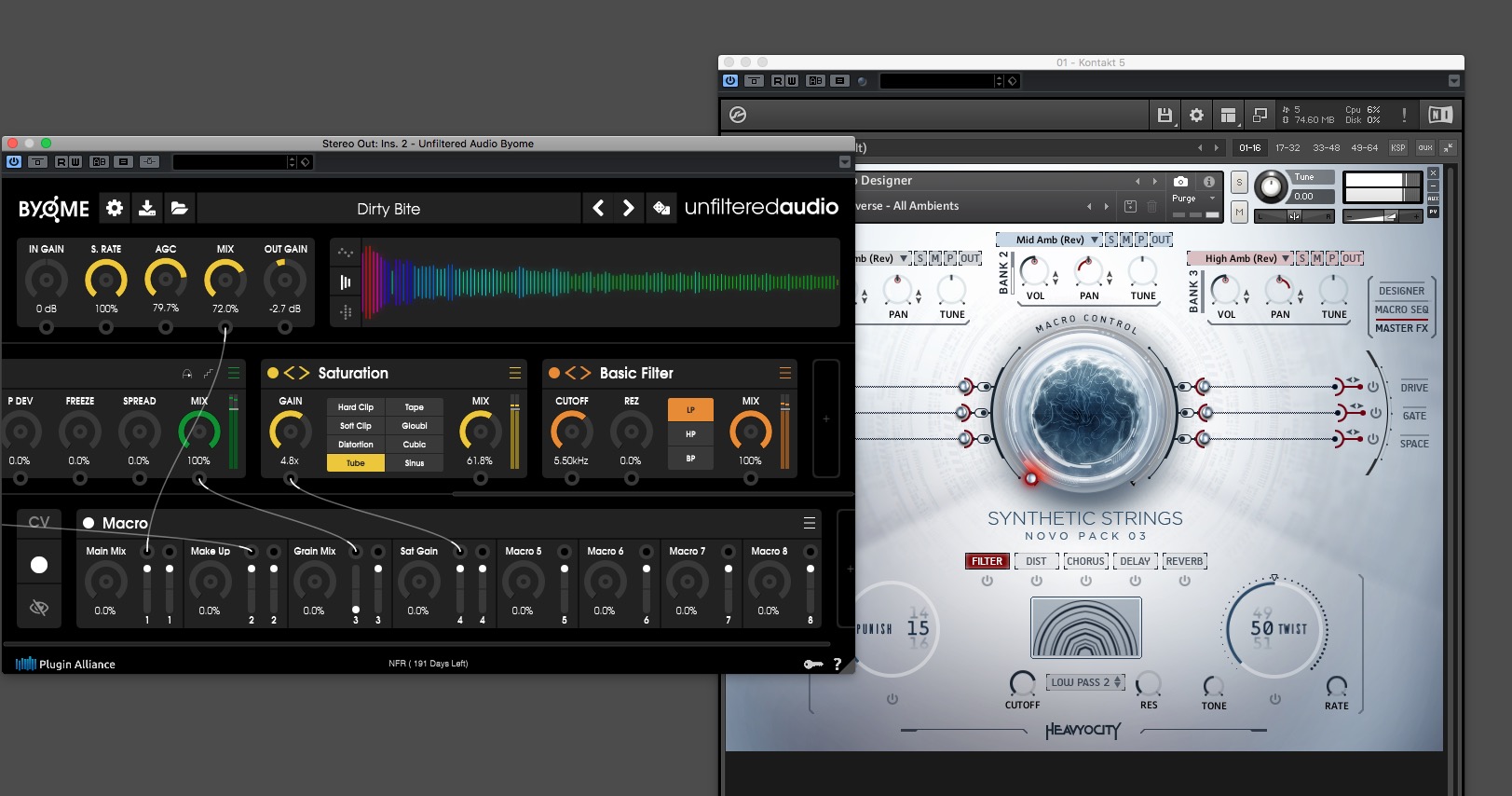Open Byome settings gear icon

click(115, 208)
